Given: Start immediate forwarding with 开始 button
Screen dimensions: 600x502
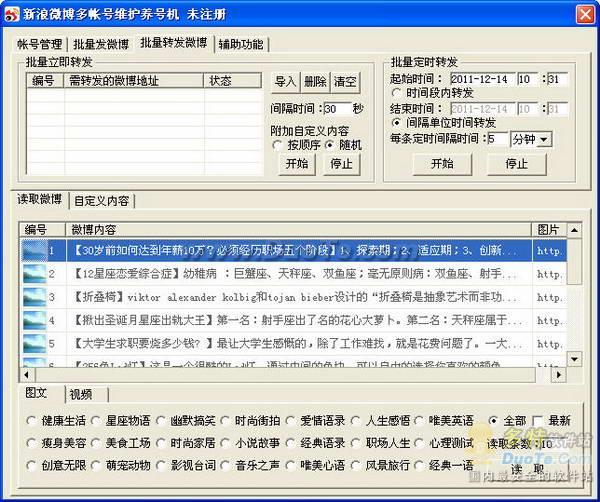Looking at the screenshot, I should (x=297, y=164).
